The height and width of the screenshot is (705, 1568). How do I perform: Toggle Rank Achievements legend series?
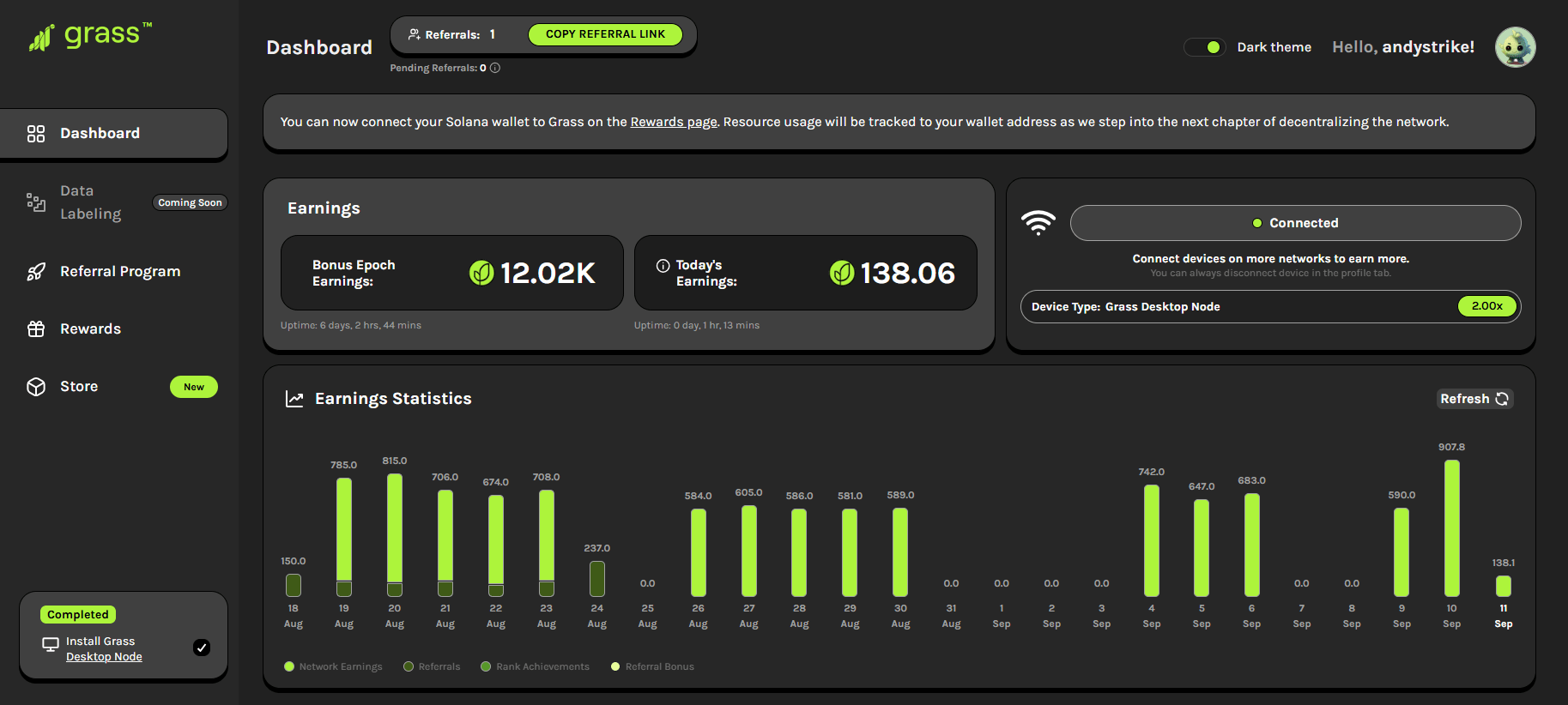point(535,666)
